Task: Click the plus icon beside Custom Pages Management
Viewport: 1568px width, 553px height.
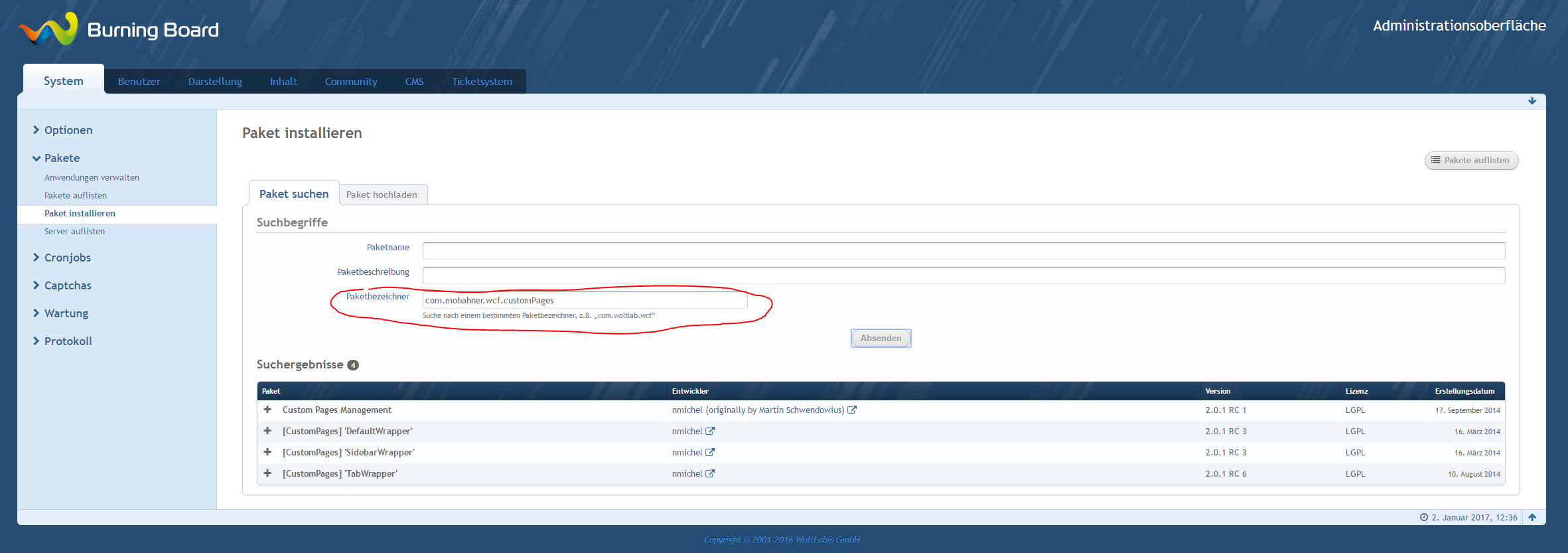Action: (x=267, y=410)
